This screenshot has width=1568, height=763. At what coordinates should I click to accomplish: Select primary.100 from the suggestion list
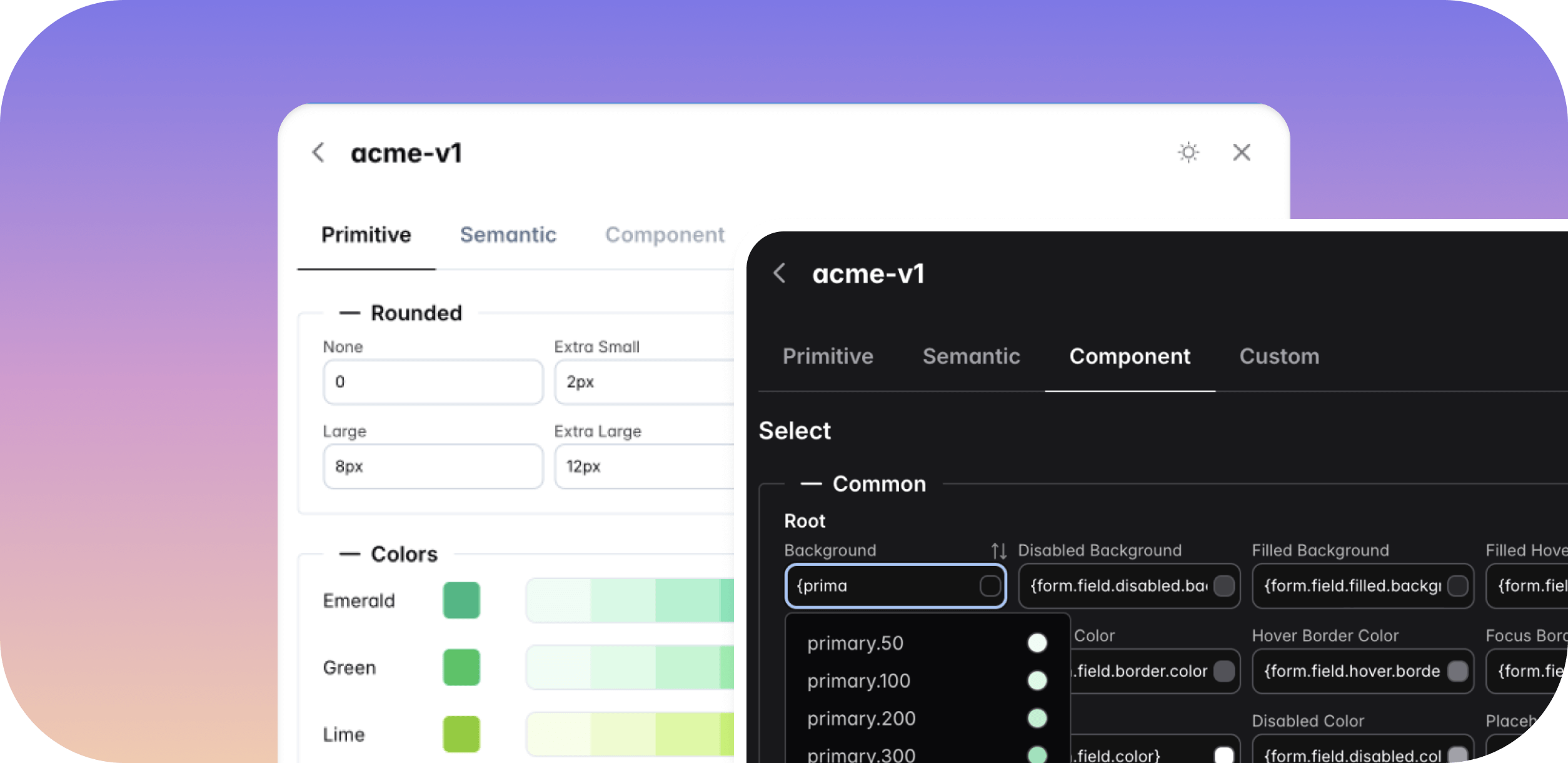click(x=859, y=680)
